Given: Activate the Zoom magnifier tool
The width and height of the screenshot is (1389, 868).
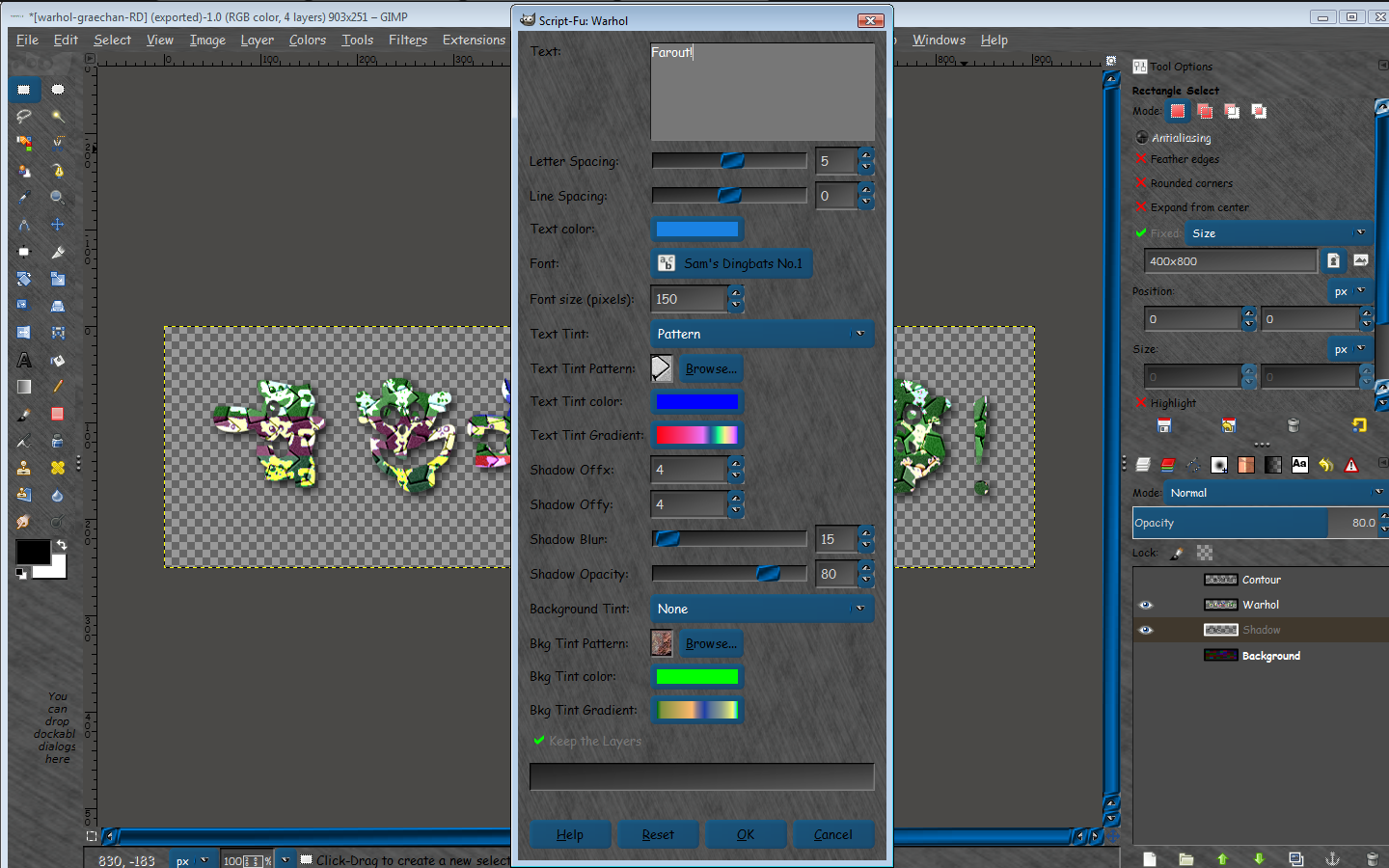Looking at the screenshot, I should 58,198.
